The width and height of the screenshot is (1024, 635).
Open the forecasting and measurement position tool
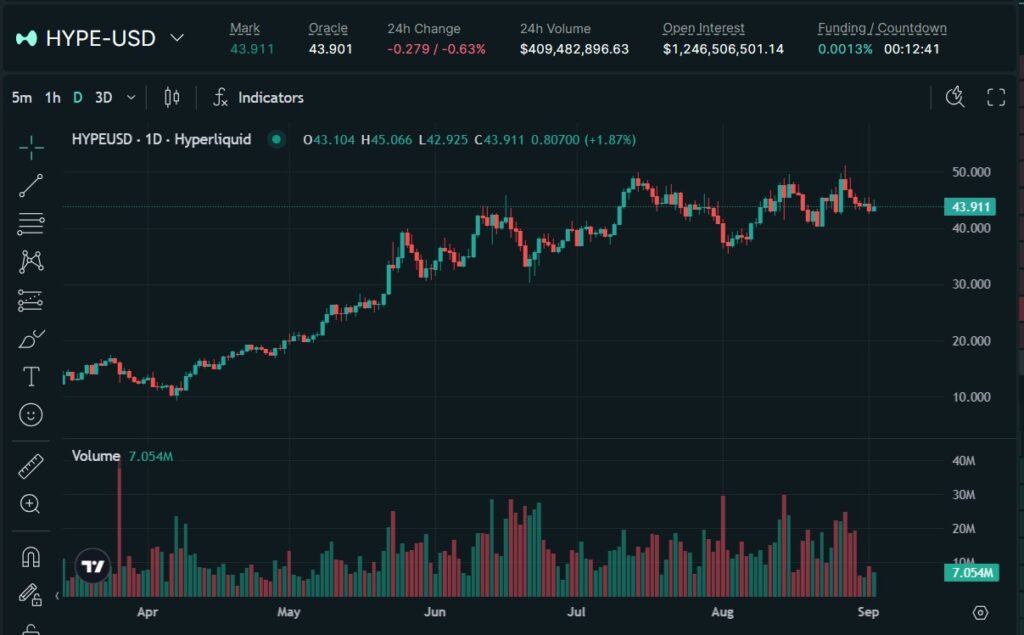[x=31, y=301]
